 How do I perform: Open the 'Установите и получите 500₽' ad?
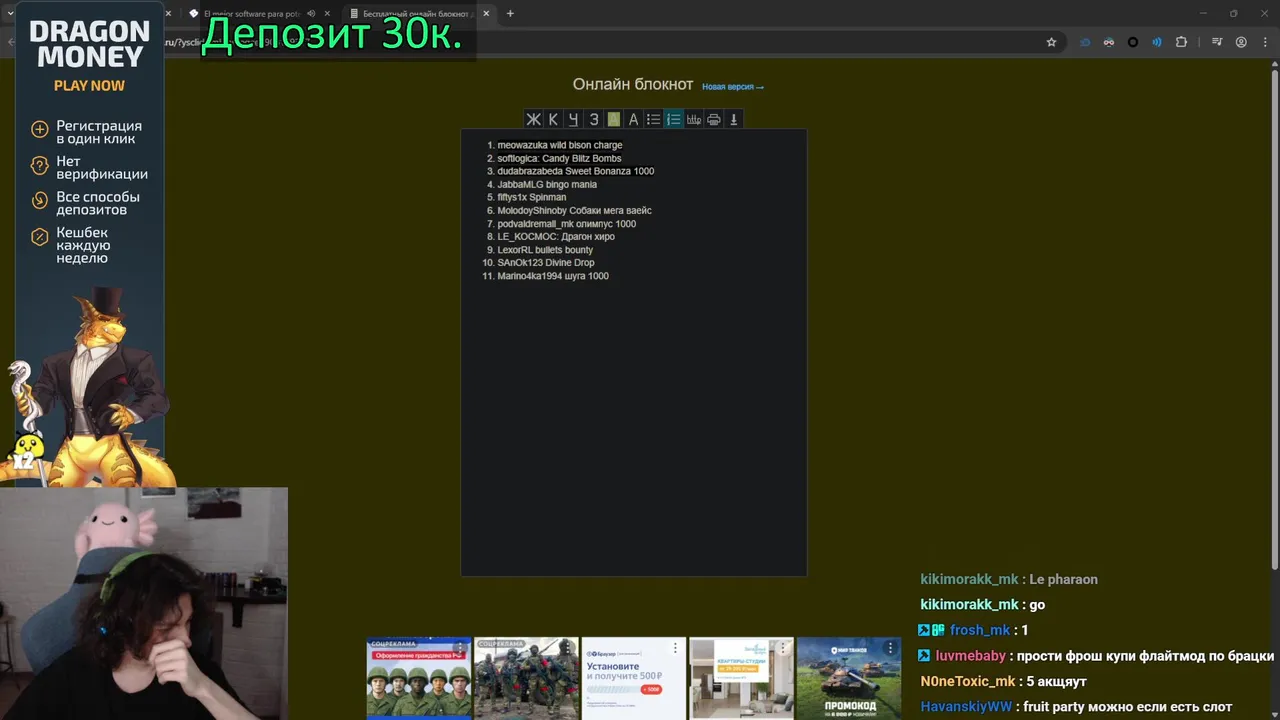point(634,678)
